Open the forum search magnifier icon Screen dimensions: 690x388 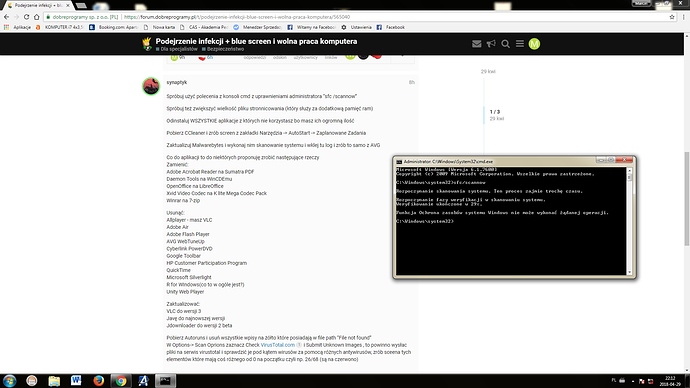pyautogui.click(x=506, y=44)
